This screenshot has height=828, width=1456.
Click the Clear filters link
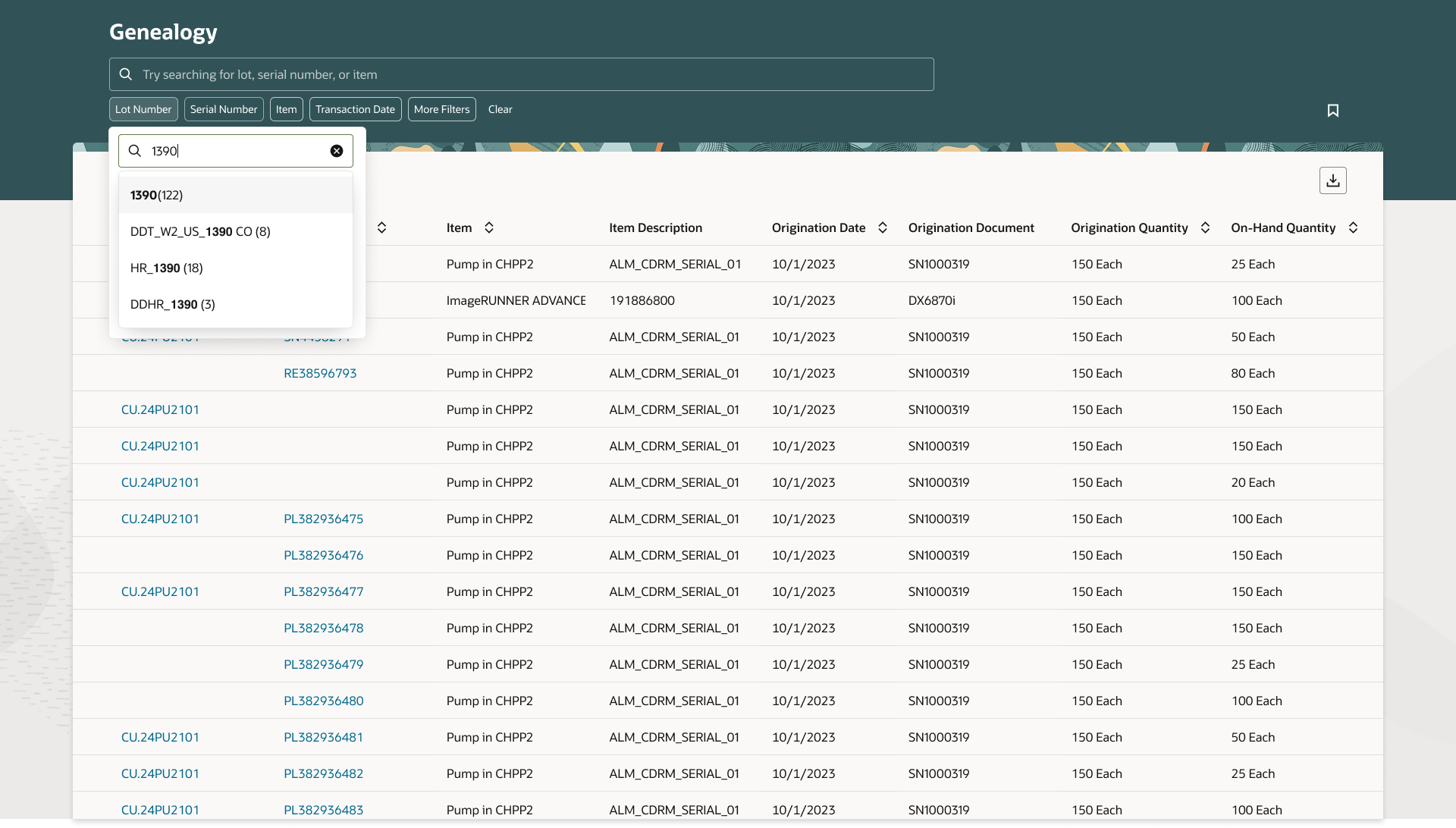coord(500,109)
